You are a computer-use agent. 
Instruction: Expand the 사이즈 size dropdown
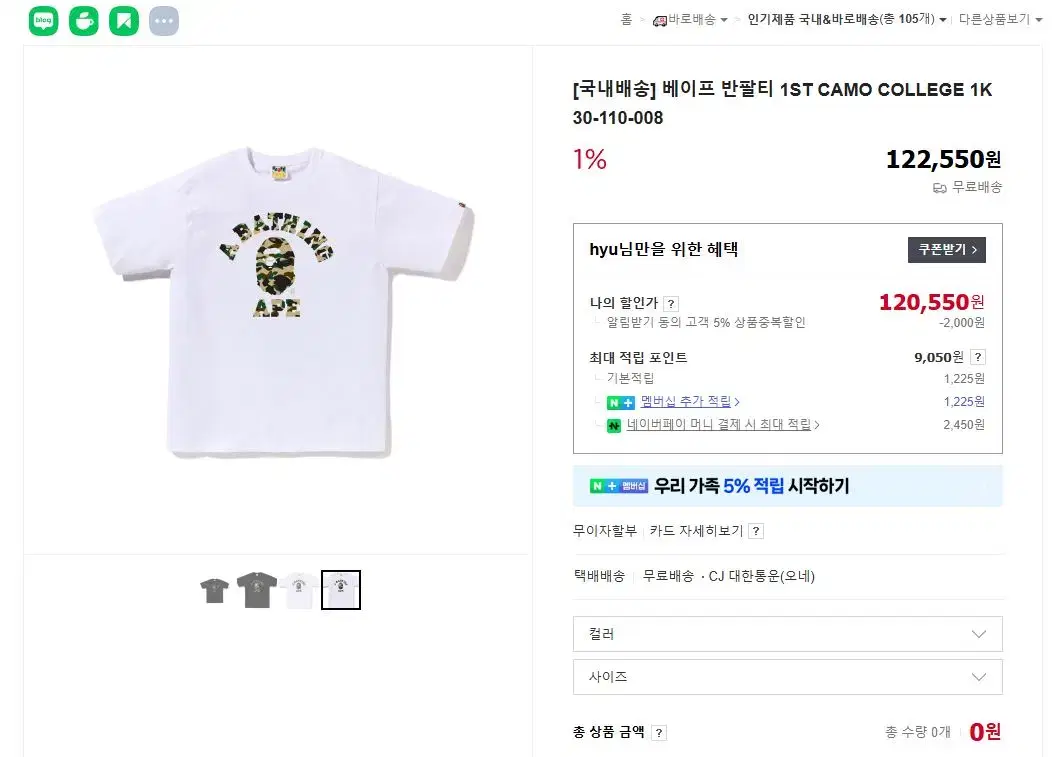pyautogui.click(x=787, y=677)
